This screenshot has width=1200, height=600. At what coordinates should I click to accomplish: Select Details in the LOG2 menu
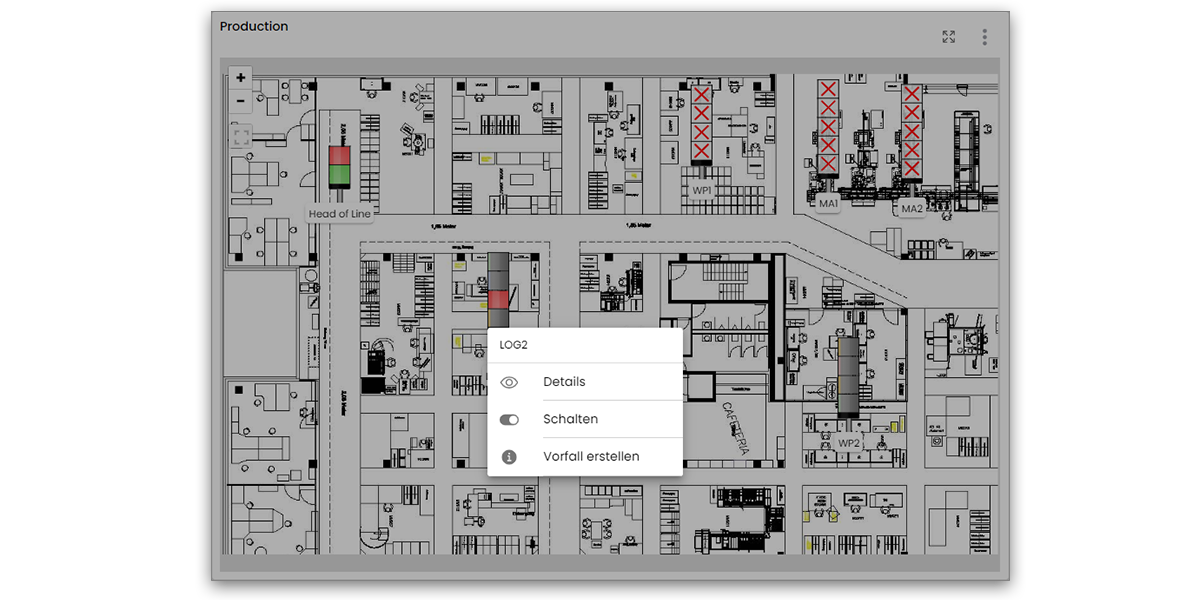[564, 382]
